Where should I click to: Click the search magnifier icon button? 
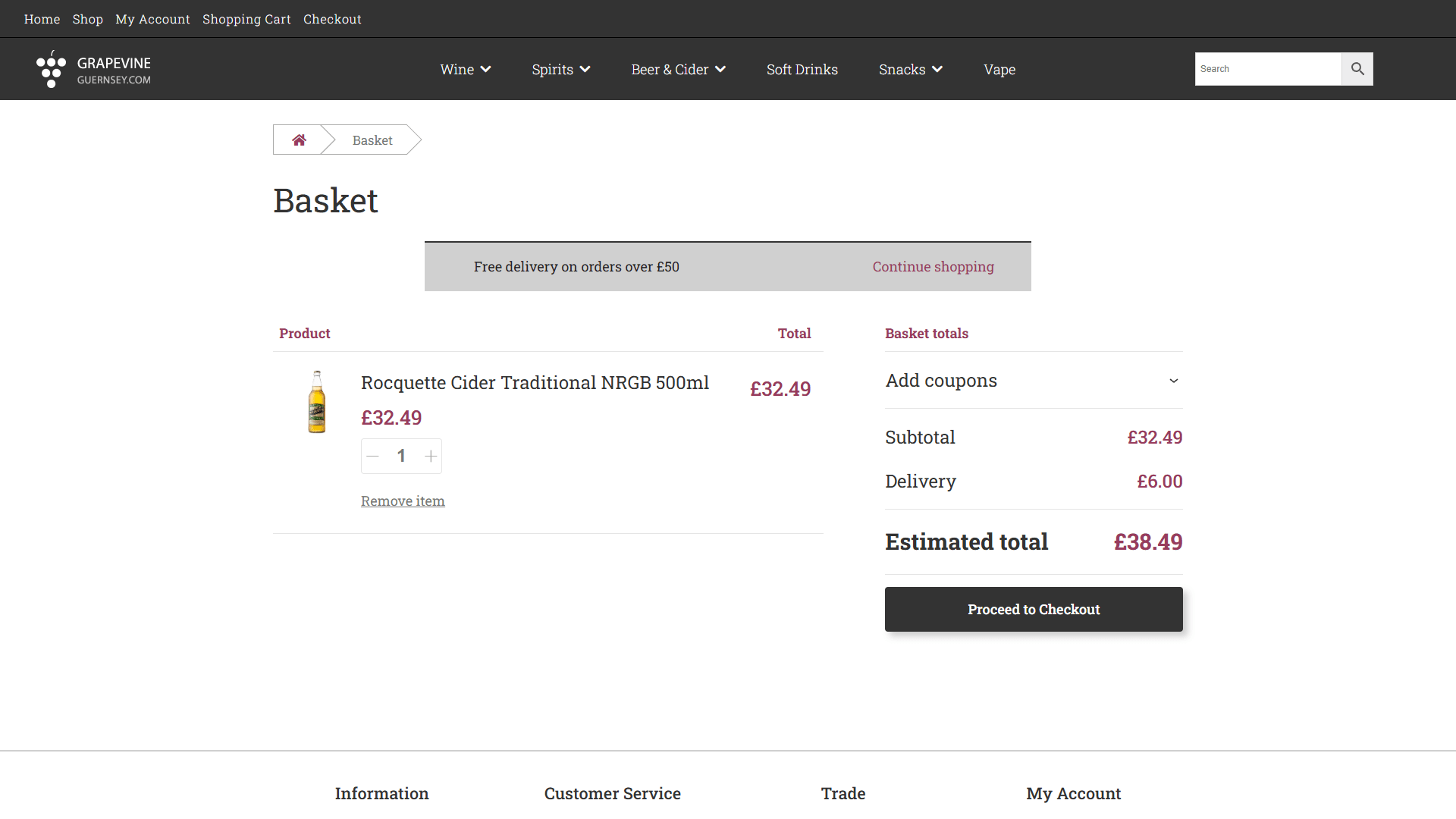tap(1357, 69)
